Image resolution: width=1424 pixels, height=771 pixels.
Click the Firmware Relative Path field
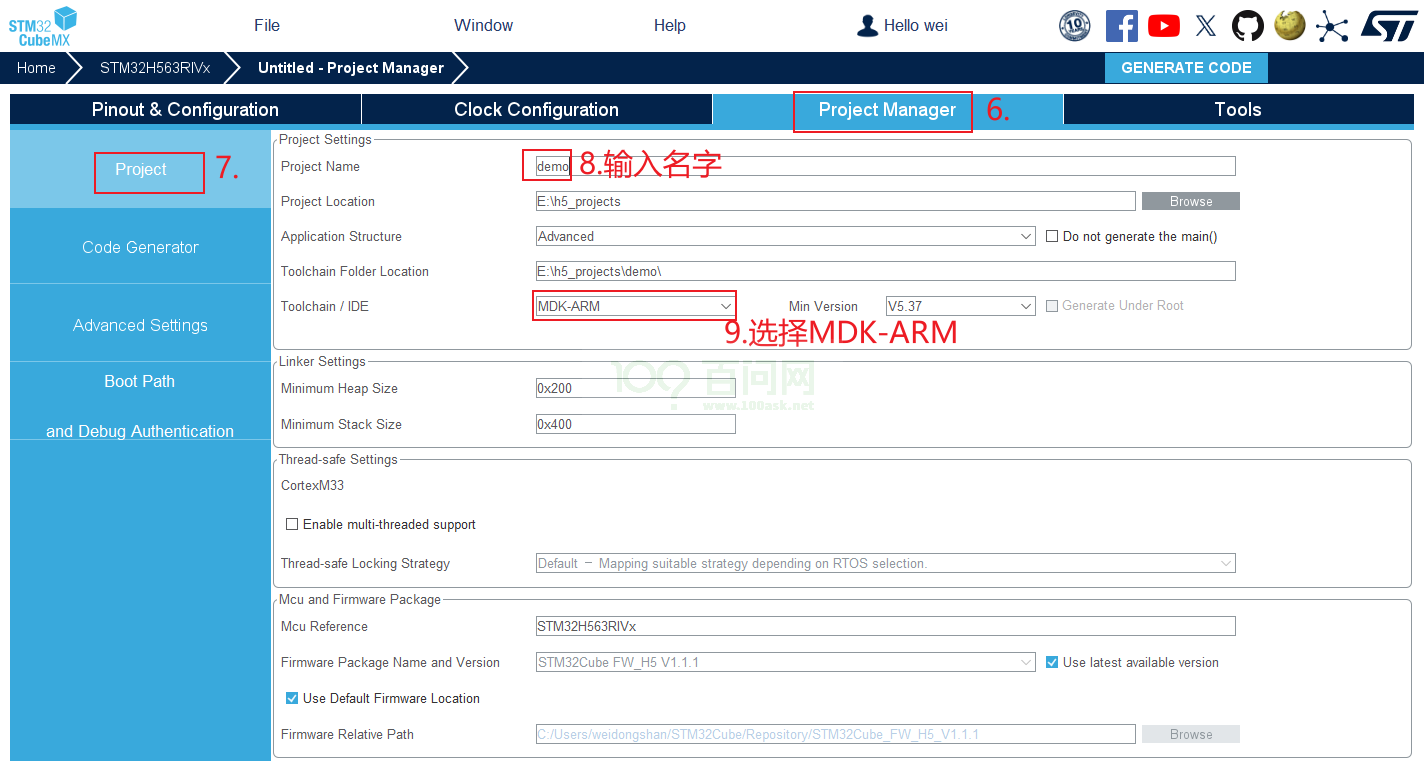tap(836, 734)
